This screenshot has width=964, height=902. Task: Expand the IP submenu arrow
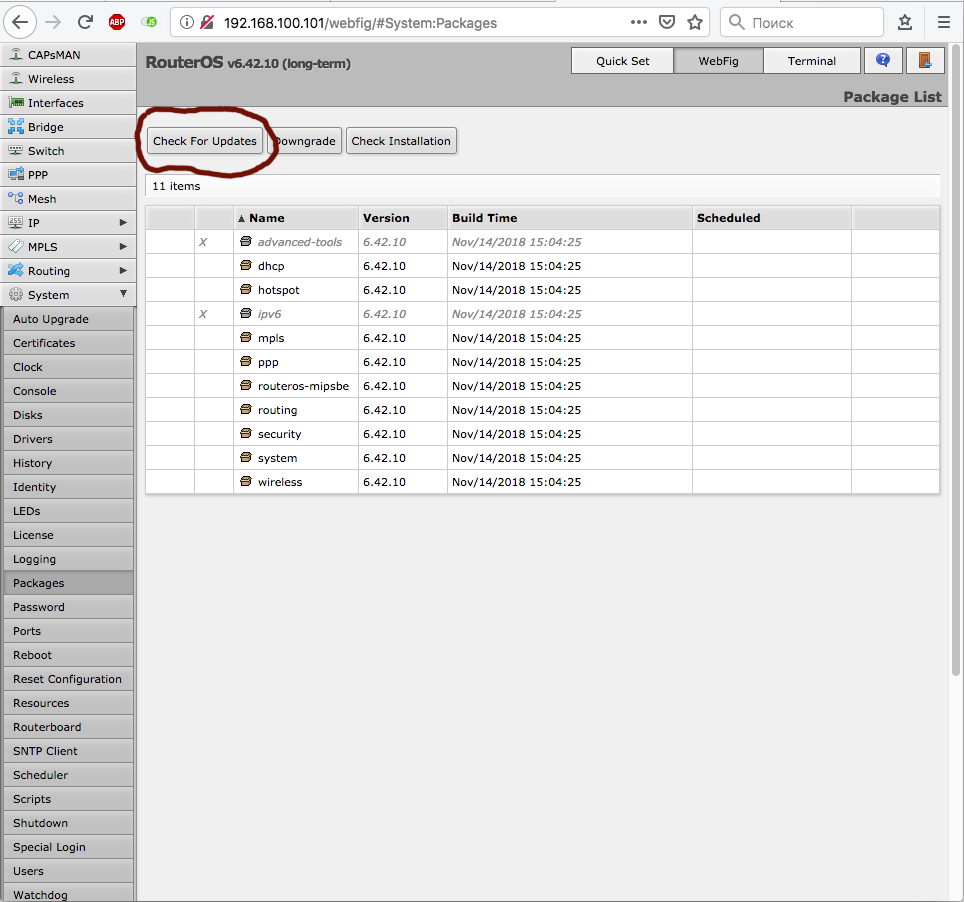coord(123,223)
